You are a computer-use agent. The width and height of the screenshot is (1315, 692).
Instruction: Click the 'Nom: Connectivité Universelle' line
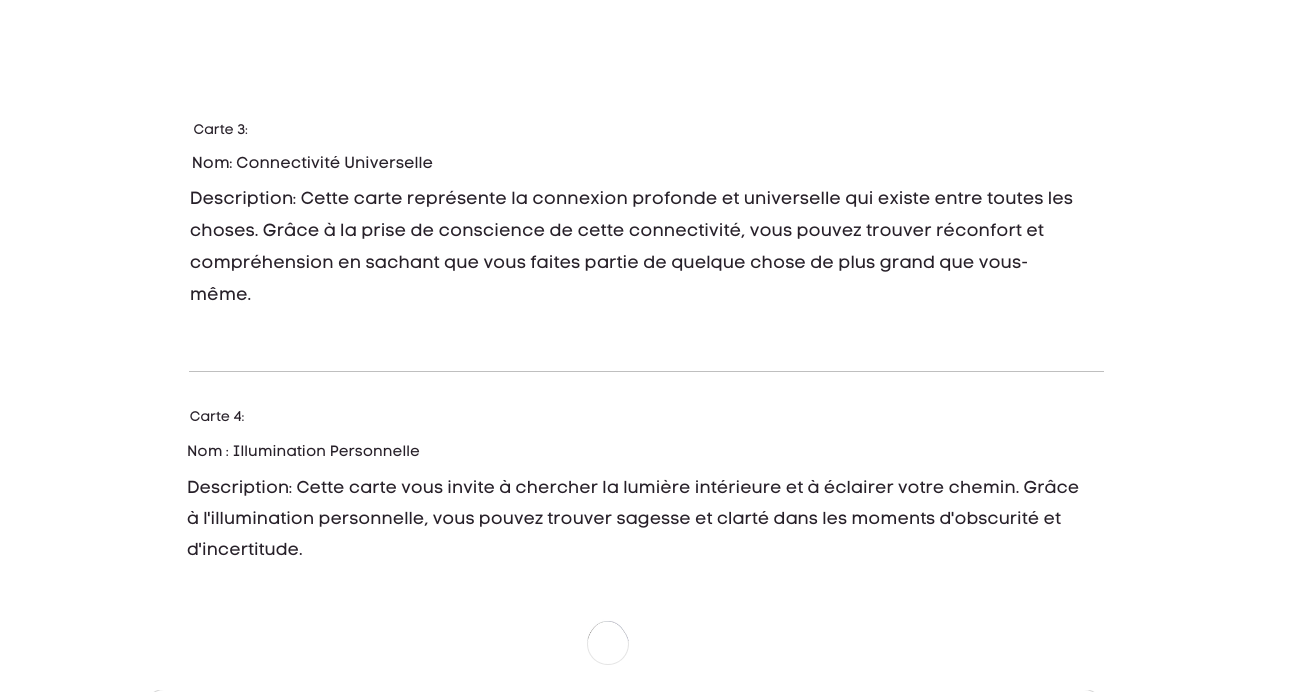[312, 163]
